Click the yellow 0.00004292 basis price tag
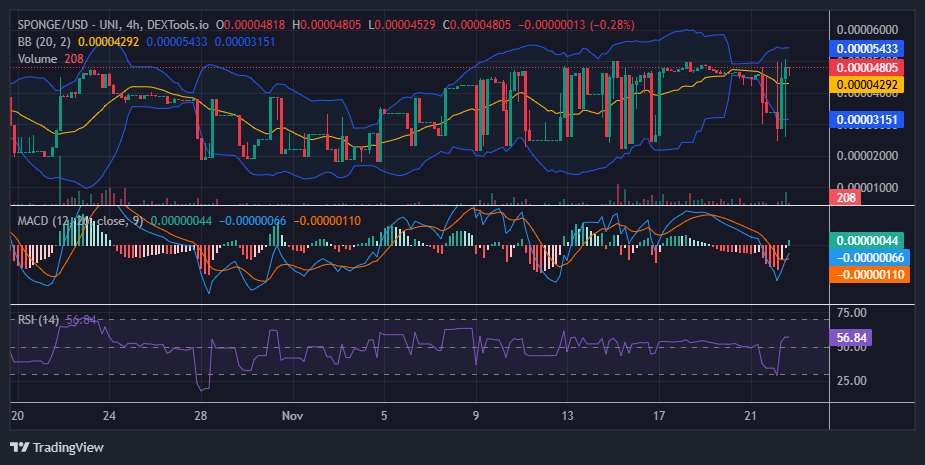 [x=867, y=84]
